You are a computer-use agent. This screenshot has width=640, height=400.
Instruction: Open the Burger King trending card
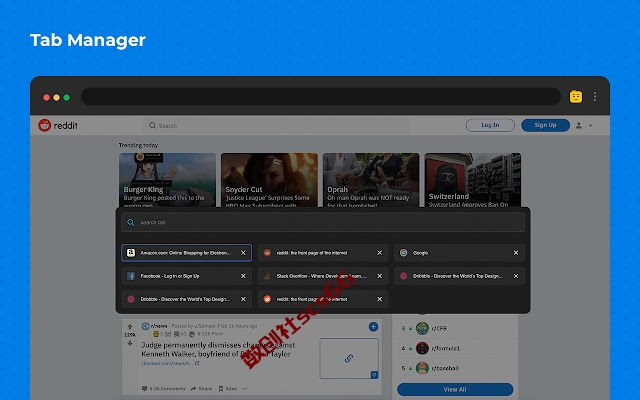pyautogui.click(x=167, y=180)
